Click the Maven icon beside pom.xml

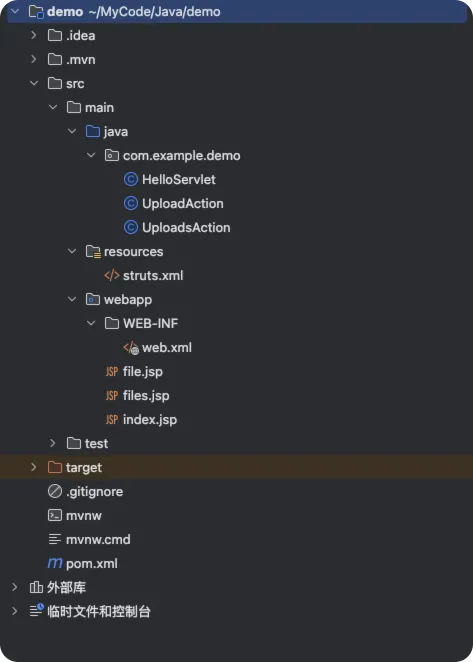click(x=55, y=563)
